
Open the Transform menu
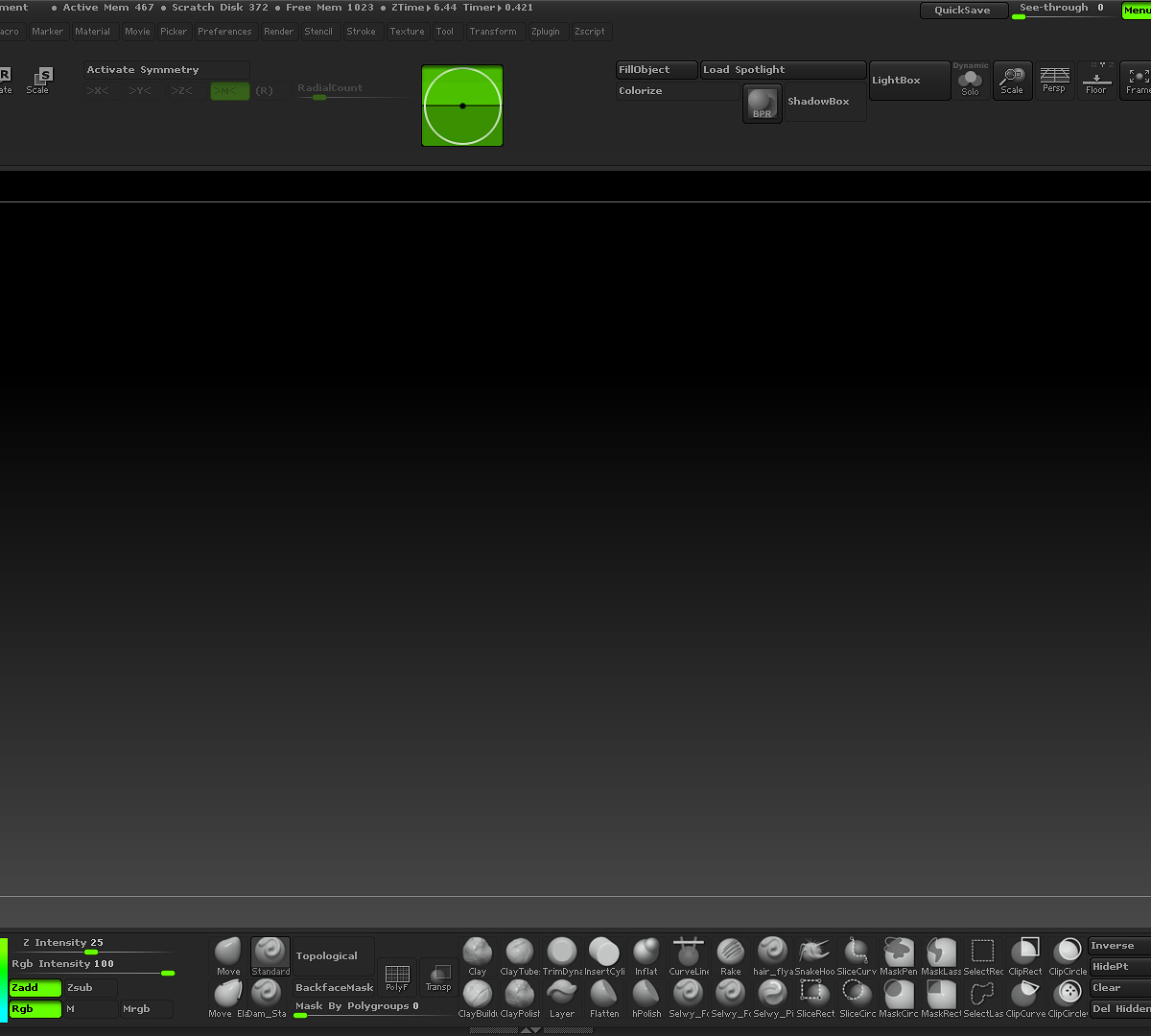pos(493,32)
